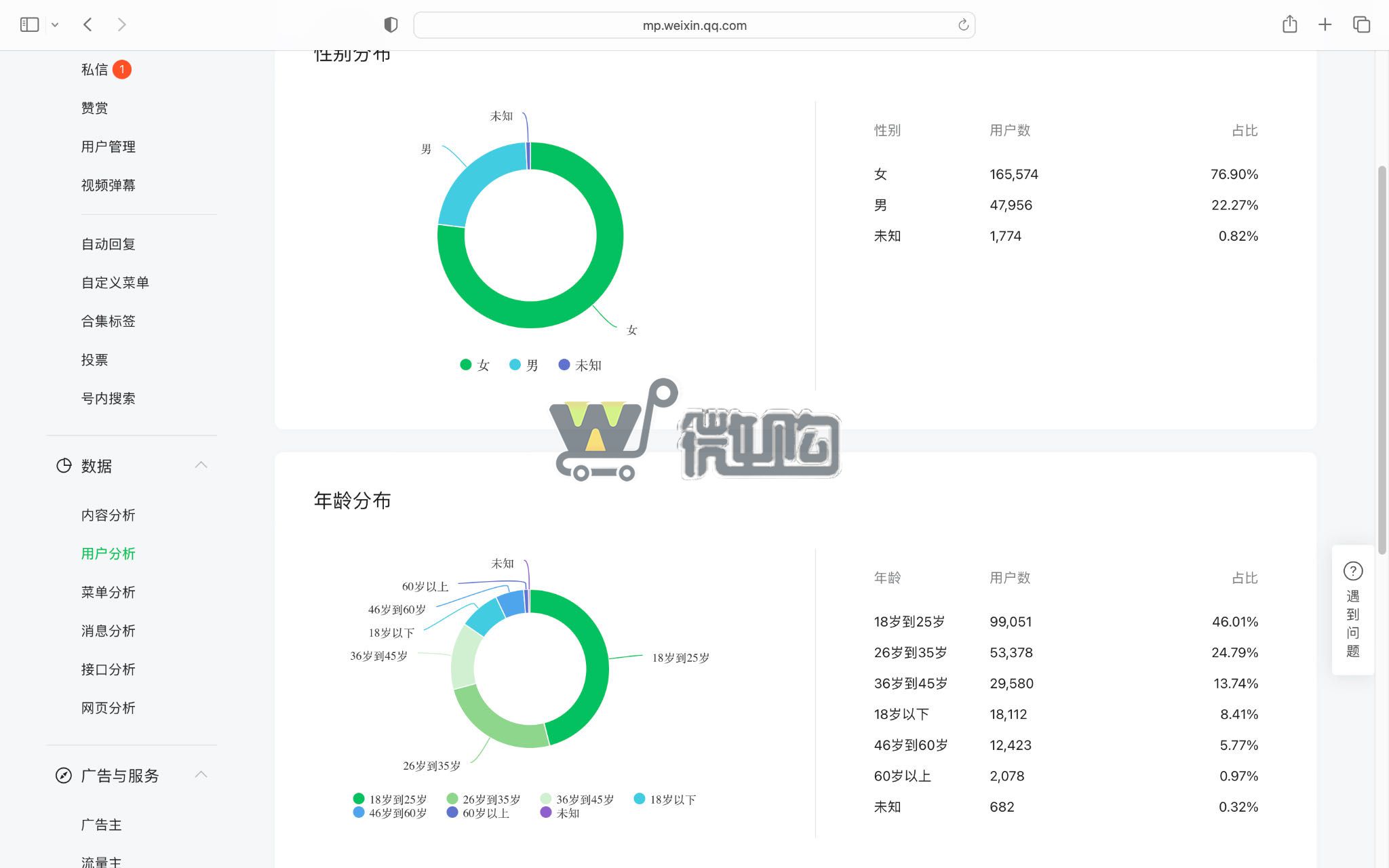This screenshot has height=868, width=1389.
Task: Open 消息分析 from the sidebar
Action: [x=109, y=631]
